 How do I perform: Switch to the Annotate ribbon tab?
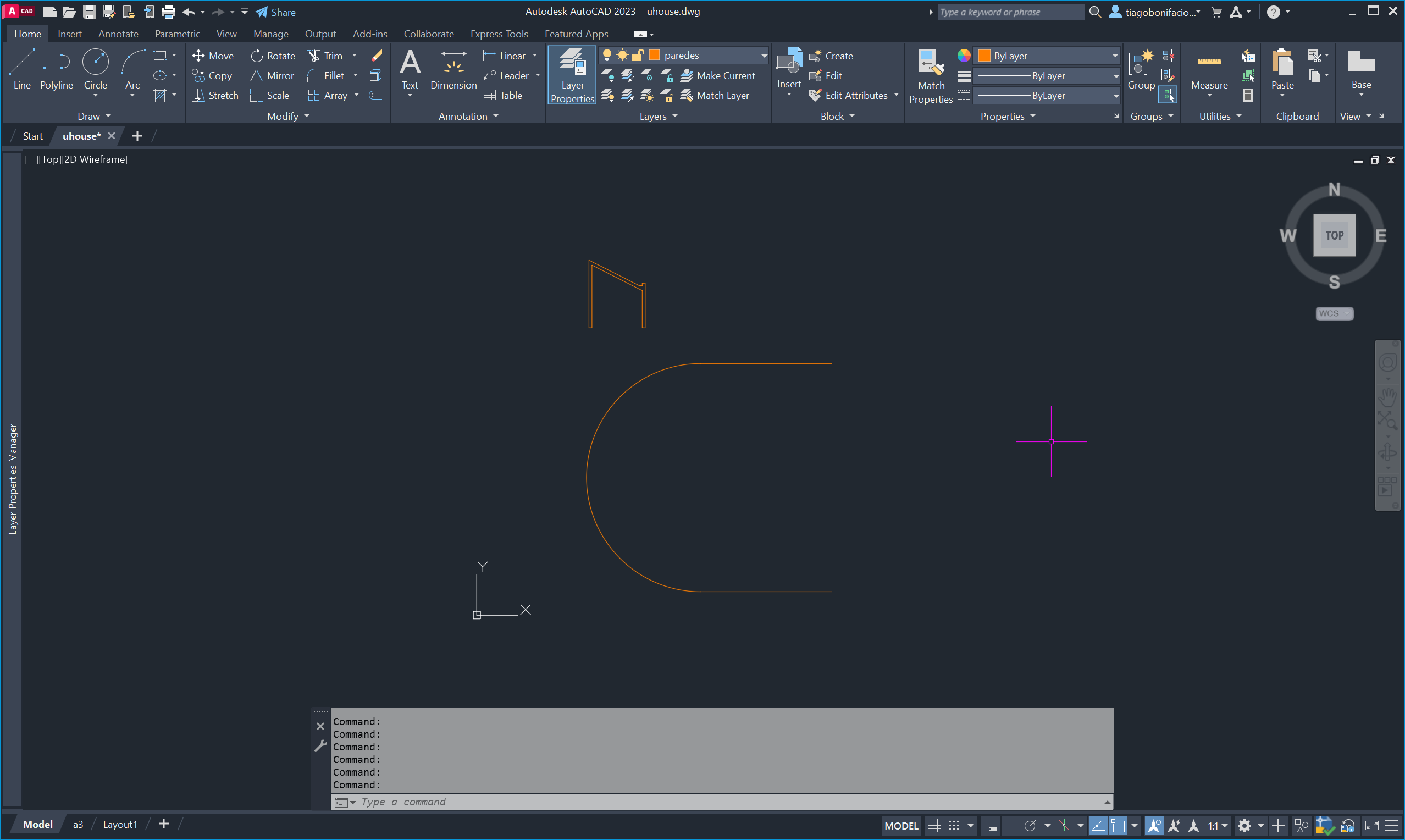[x=118, y=34]
